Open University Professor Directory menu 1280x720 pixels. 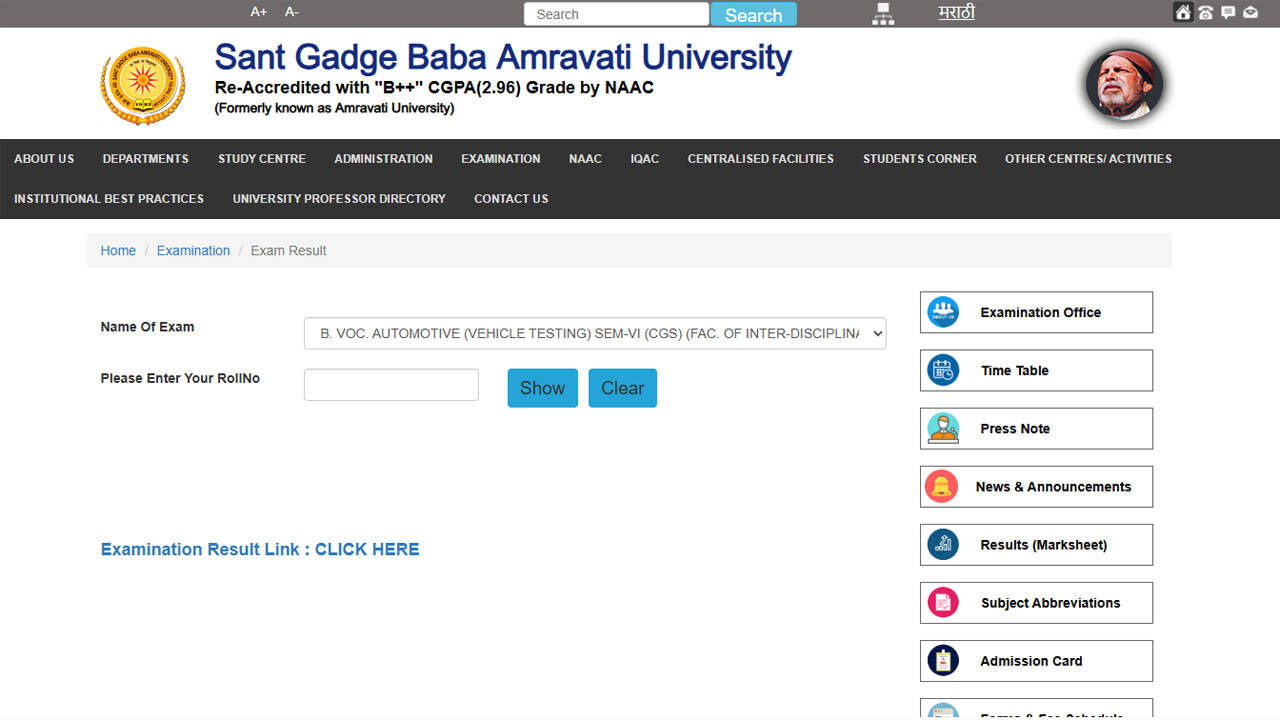coord(339,198)
